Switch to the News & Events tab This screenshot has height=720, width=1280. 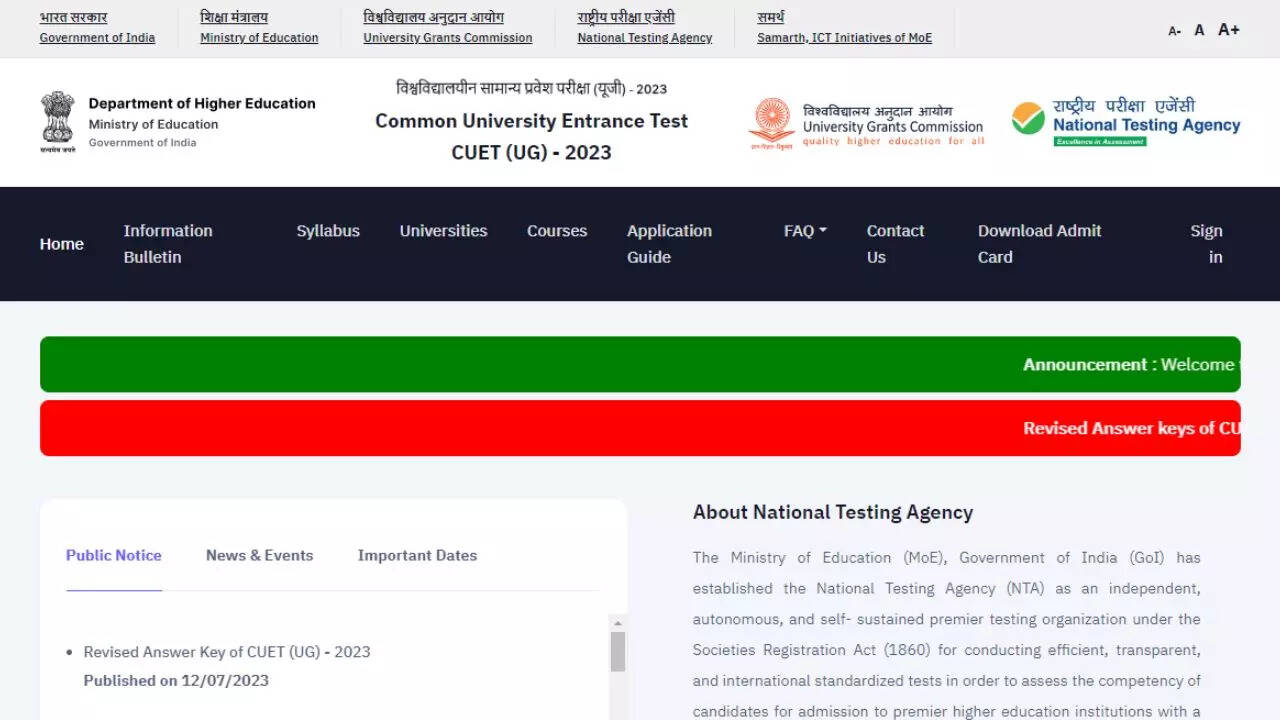tap(259, 556)
